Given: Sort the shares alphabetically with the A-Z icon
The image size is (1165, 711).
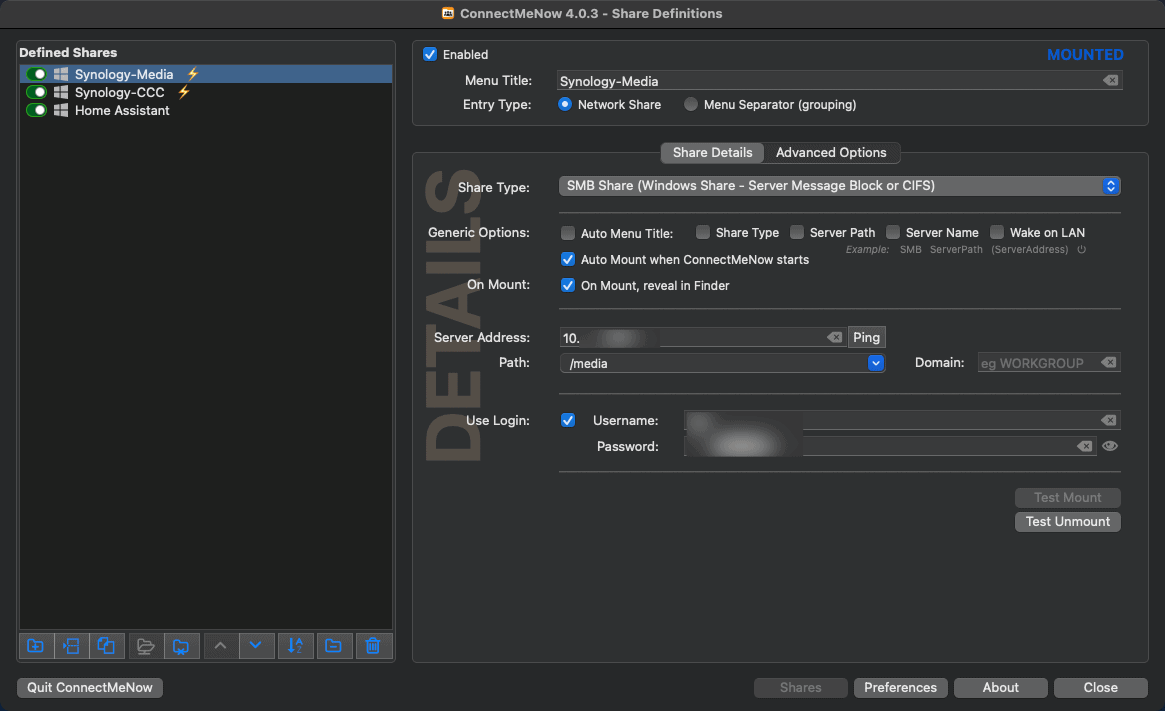Looking at the screenshot, I should click(296, 646).
